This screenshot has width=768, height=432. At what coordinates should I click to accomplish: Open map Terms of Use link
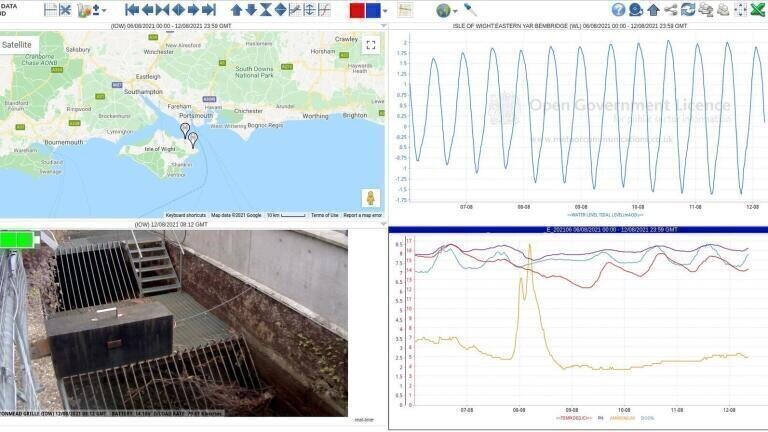point(325,215)
